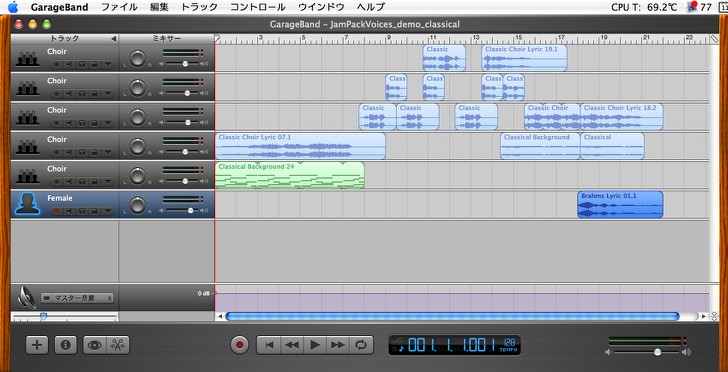Toggle the Cycle region button
728x372 pixels.
tap(360, 345)
